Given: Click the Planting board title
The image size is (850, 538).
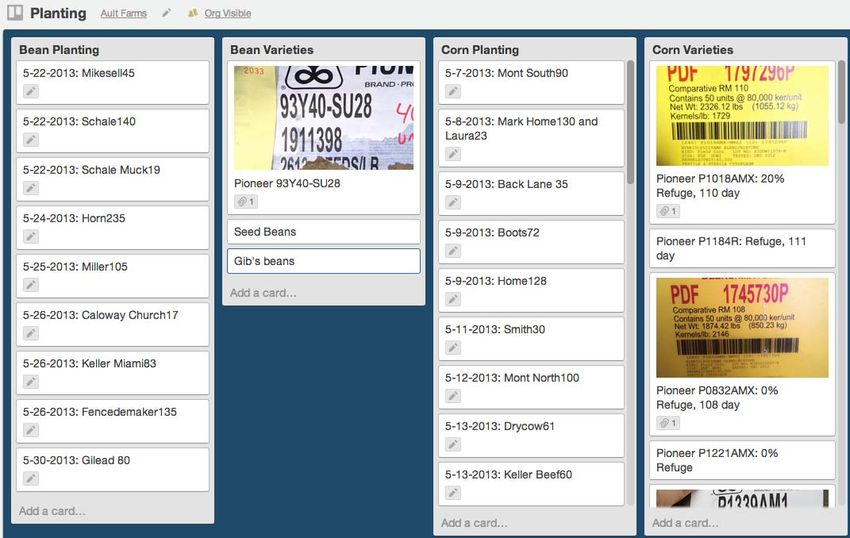Looking at the screenshot, I should 58,13.
